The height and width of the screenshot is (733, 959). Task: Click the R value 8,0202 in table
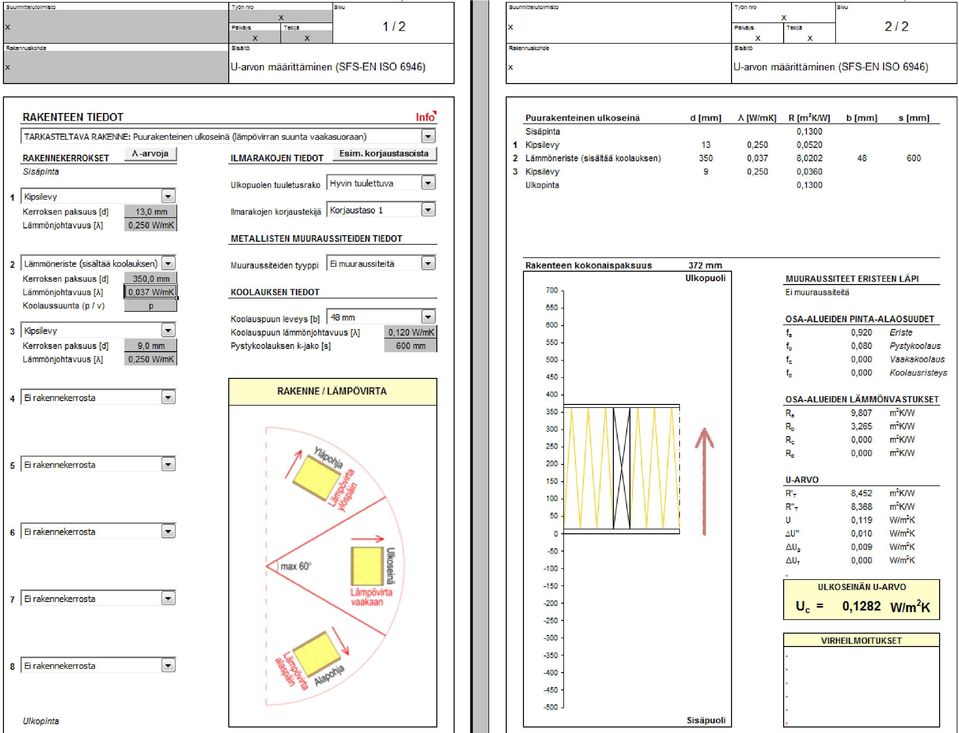(x=809, y=158)
